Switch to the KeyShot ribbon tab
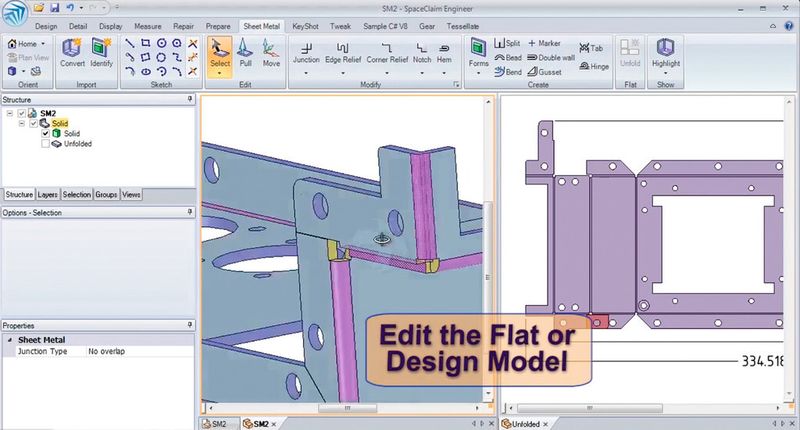Screen dimensions: 800x430 click(305, 26)
